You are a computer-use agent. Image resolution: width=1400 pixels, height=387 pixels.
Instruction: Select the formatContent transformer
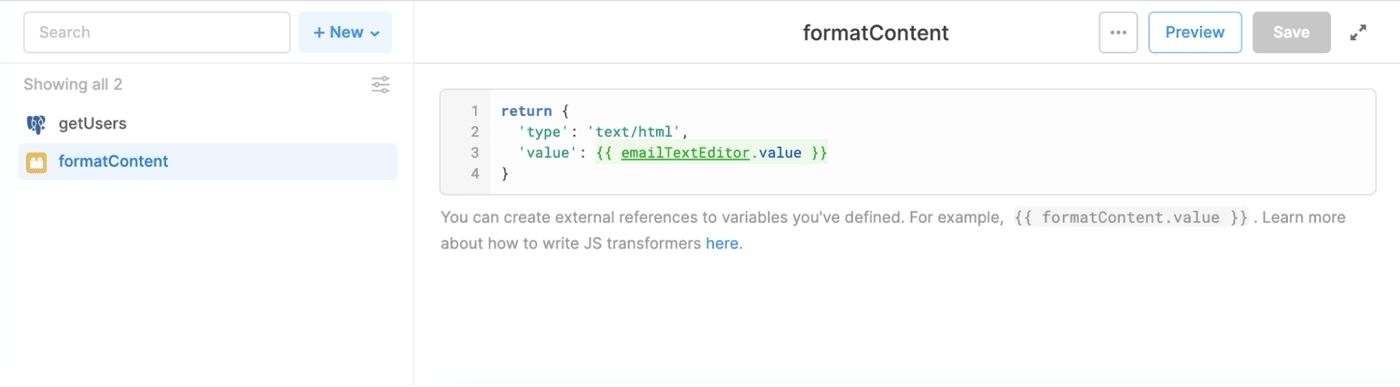(208, 162)
